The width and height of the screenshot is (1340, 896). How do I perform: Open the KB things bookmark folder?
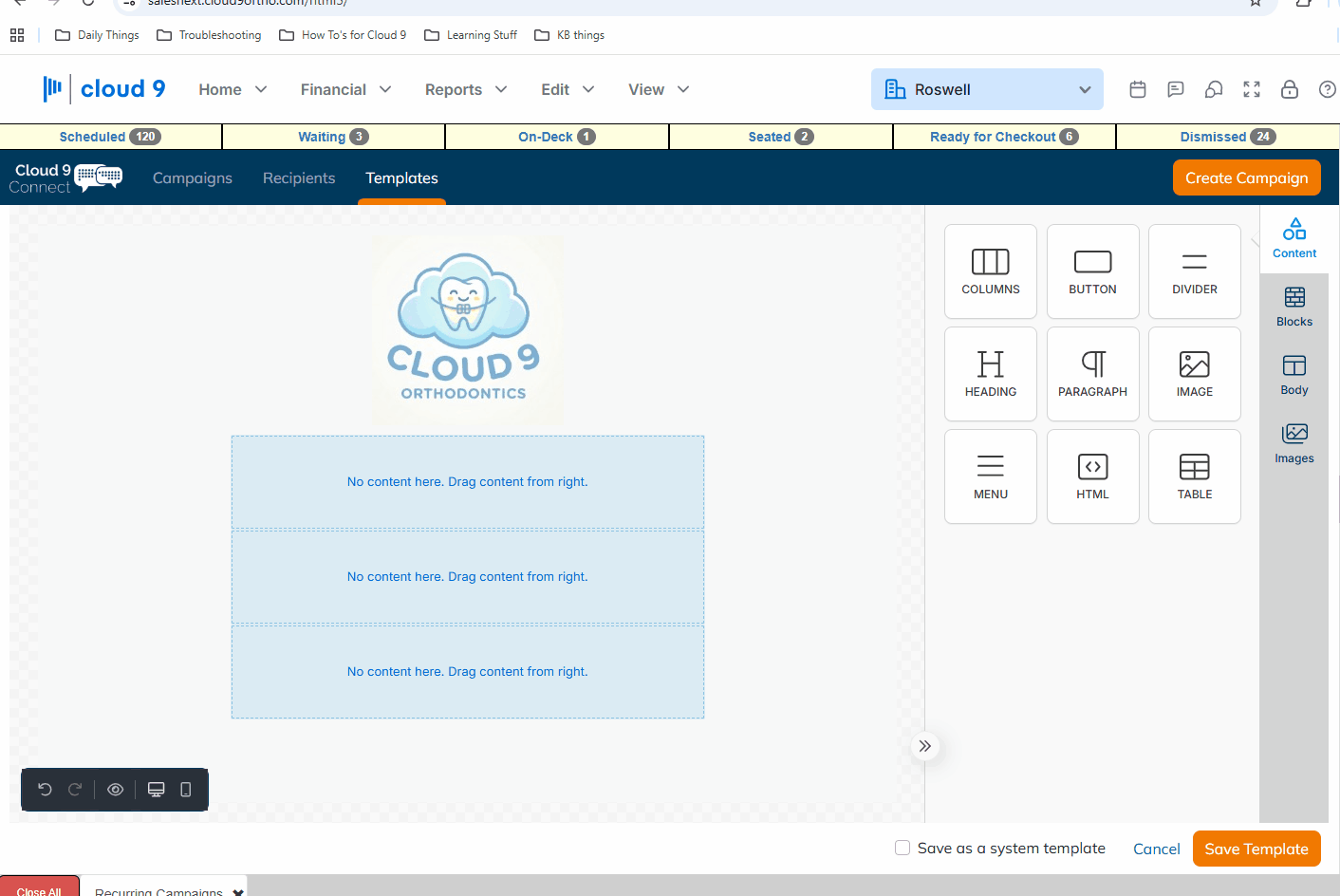[569, 35]
